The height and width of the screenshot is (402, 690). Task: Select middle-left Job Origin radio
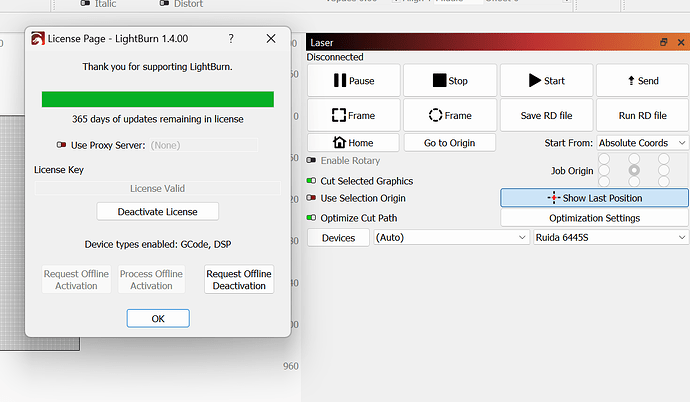click(x=604, y=170)
